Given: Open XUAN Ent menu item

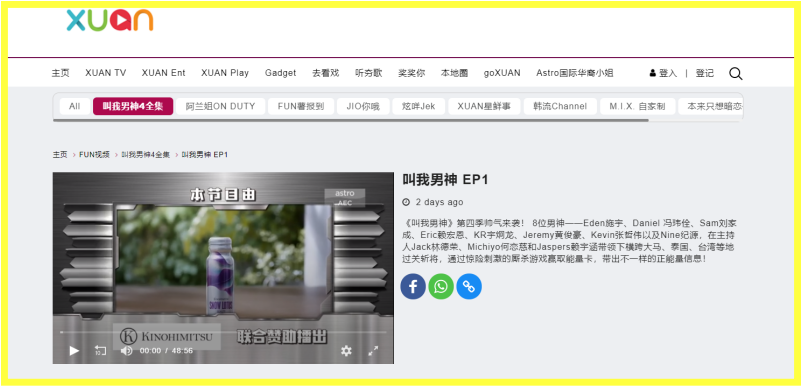Looking at the screenshot, I should (164, 73).
